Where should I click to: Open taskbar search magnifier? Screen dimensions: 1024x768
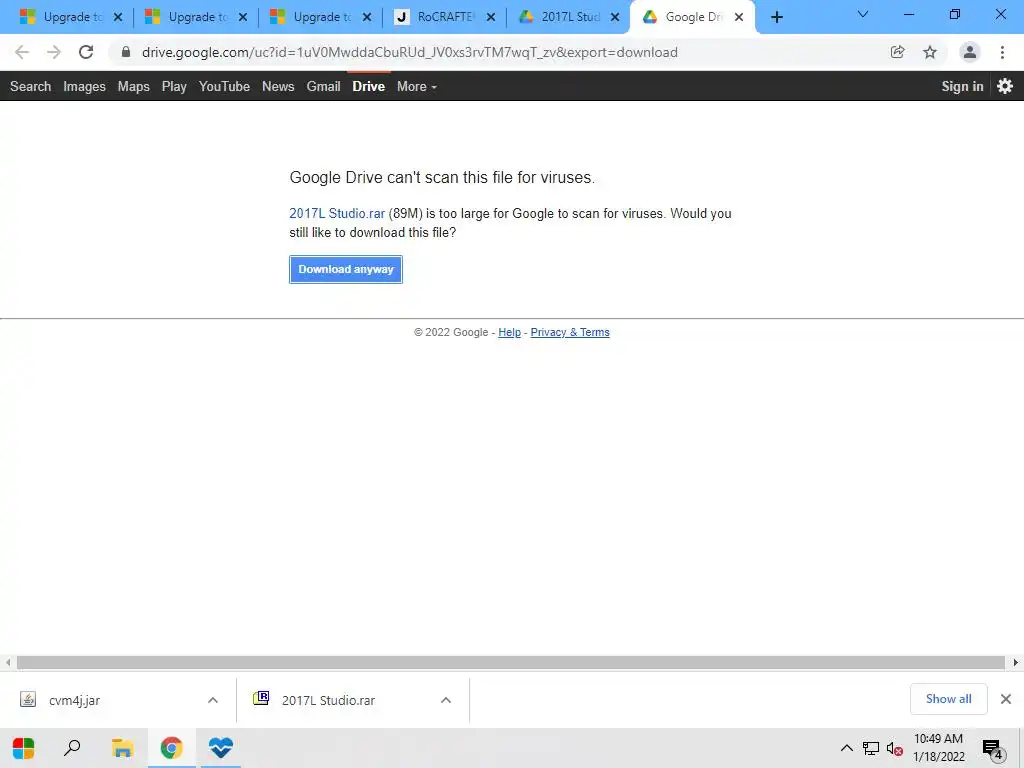click(72, 748)
